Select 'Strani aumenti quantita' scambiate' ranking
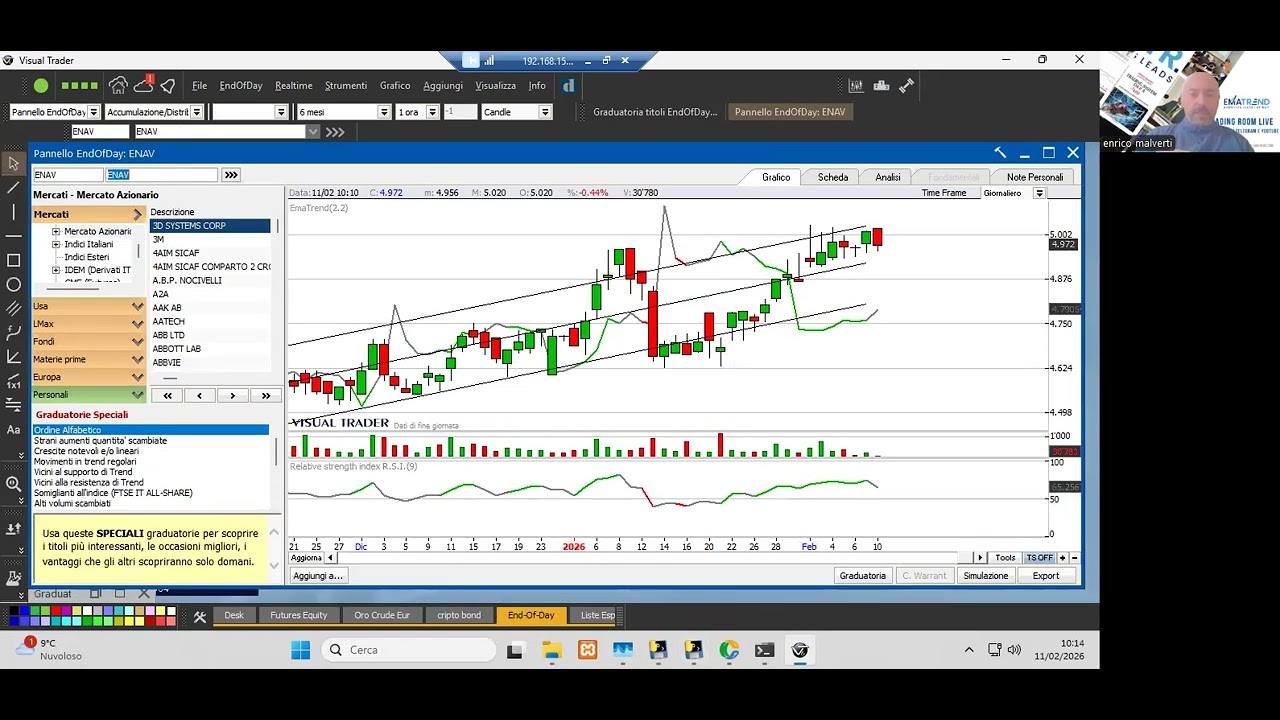Image resolution: width=1280 pixels, height=720 pixels. [x=150, y=441]
